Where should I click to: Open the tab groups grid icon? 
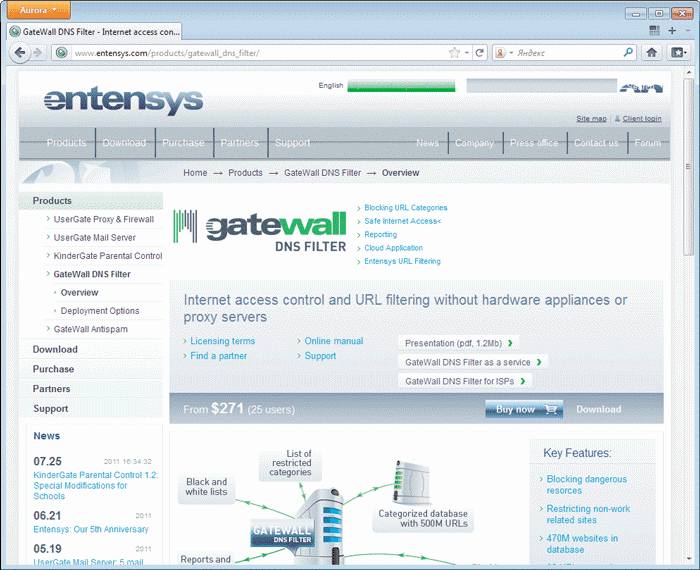(x=654, y=30)
